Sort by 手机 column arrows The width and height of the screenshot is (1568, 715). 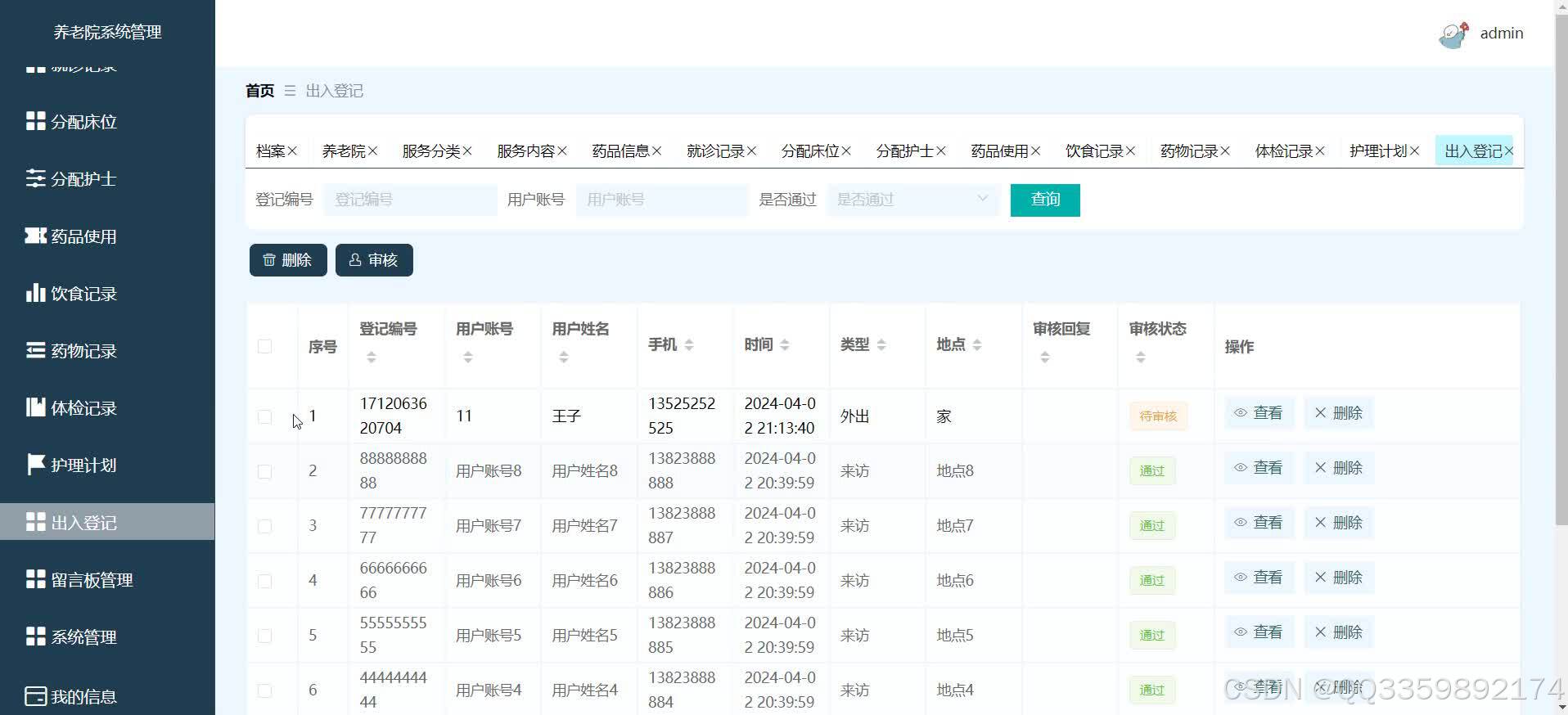click(x=689, y=345)
